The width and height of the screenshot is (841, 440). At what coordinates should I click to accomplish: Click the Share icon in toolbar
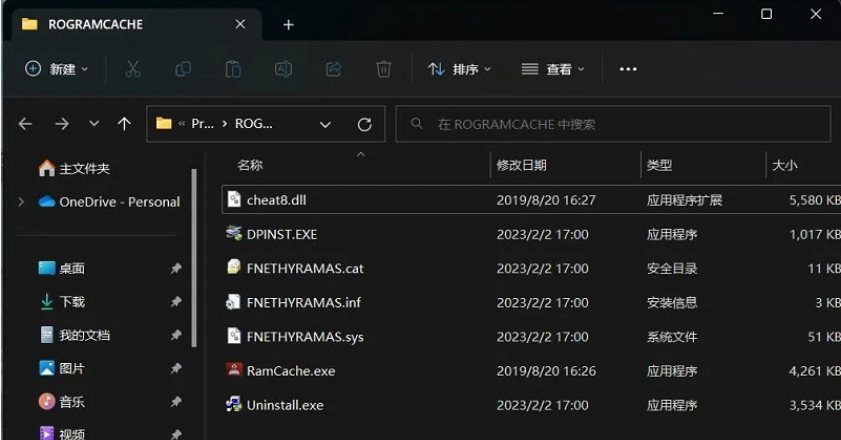334,69
